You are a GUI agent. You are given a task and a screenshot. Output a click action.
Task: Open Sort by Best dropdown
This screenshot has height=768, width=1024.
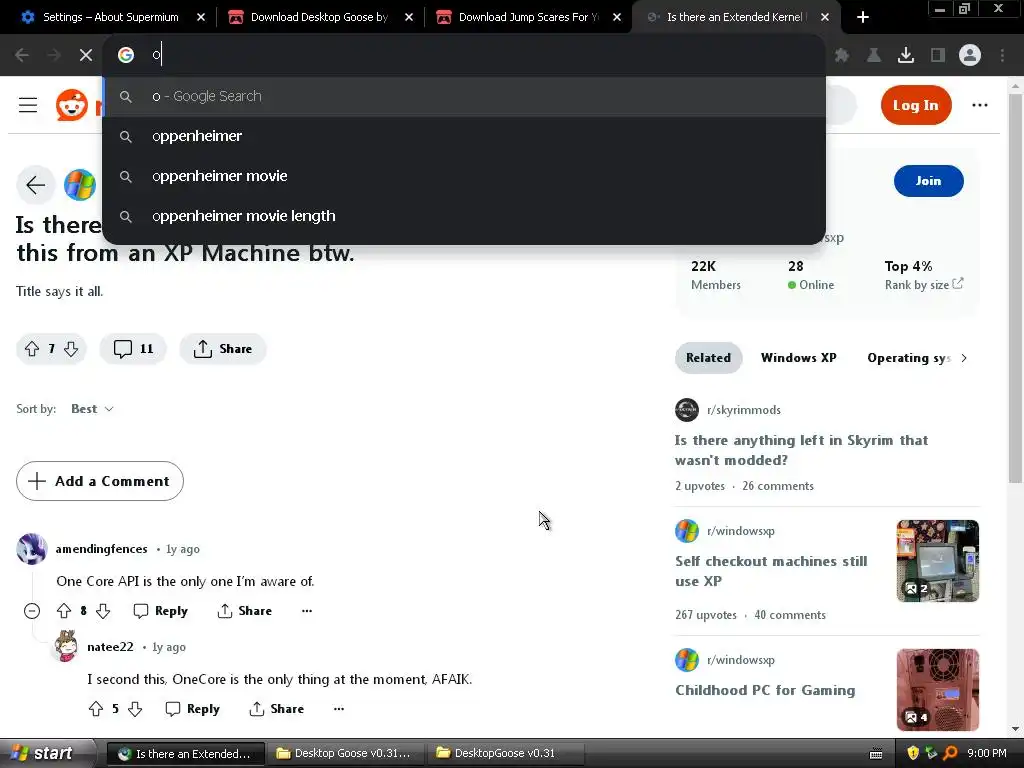coord(92,409)
